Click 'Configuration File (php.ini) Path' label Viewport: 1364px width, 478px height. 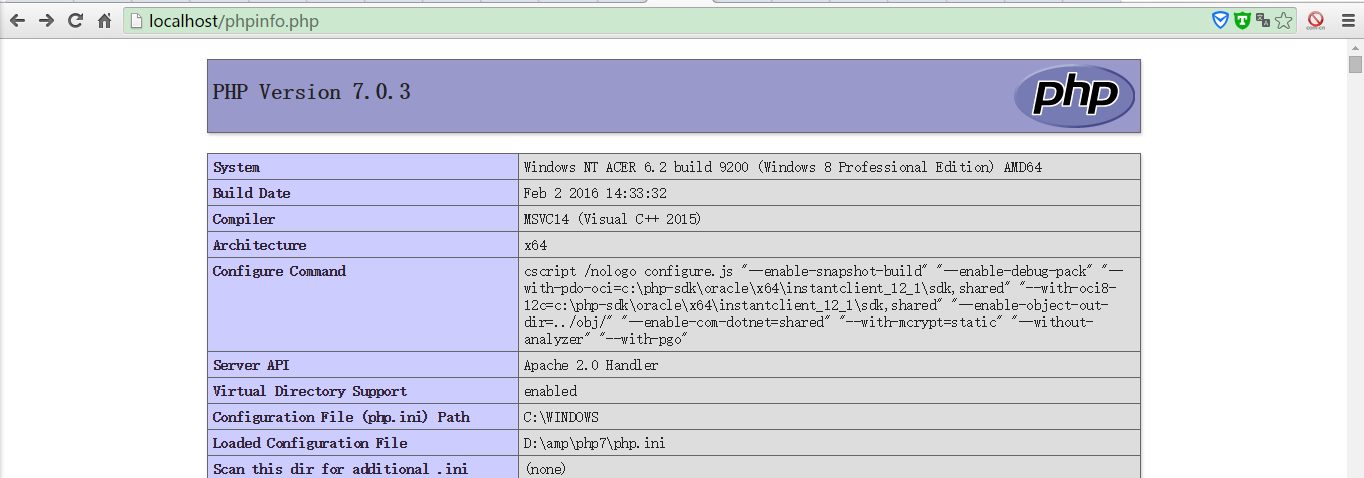click(341, 417)
